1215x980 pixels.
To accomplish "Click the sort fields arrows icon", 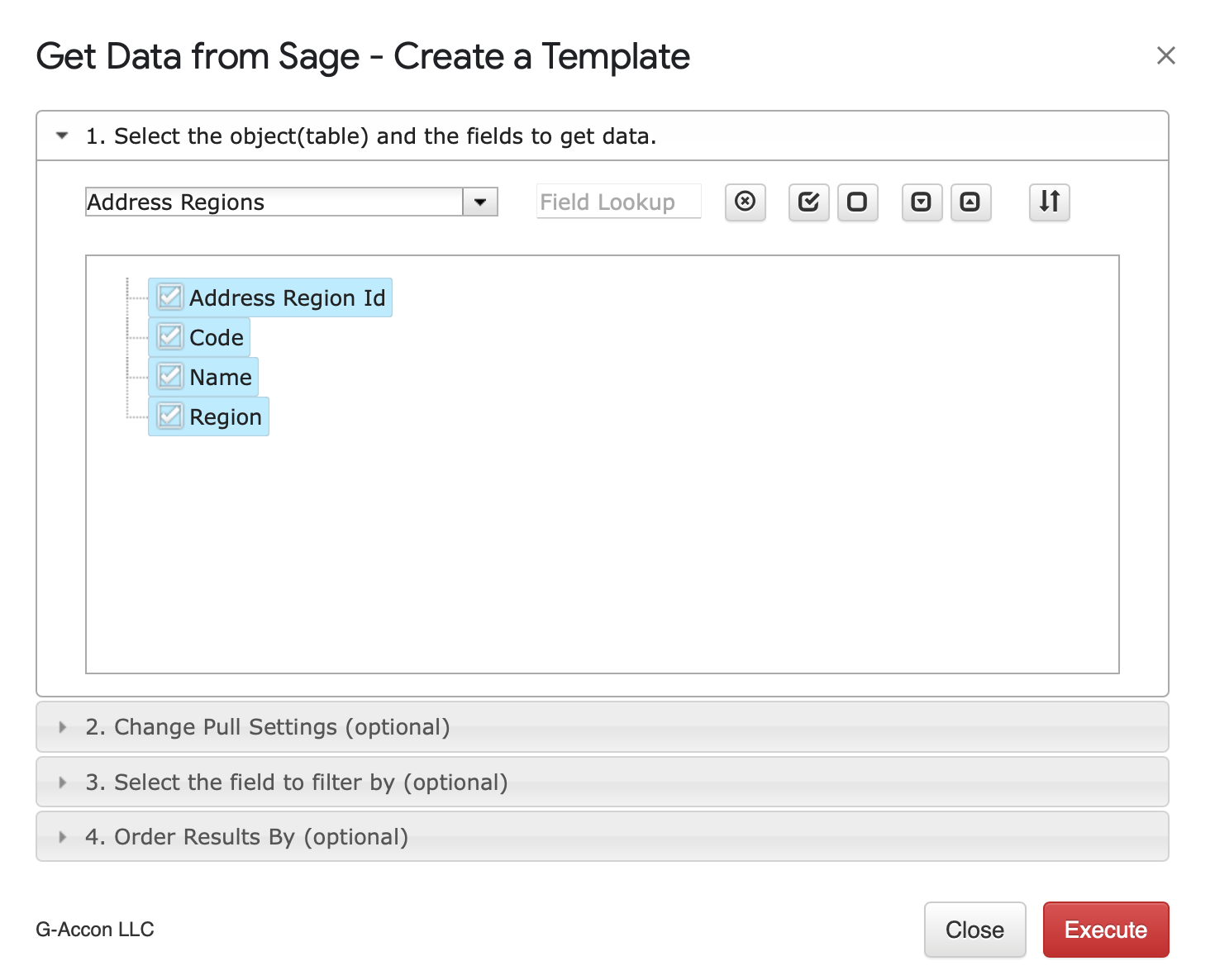I will pos(1050,202).
